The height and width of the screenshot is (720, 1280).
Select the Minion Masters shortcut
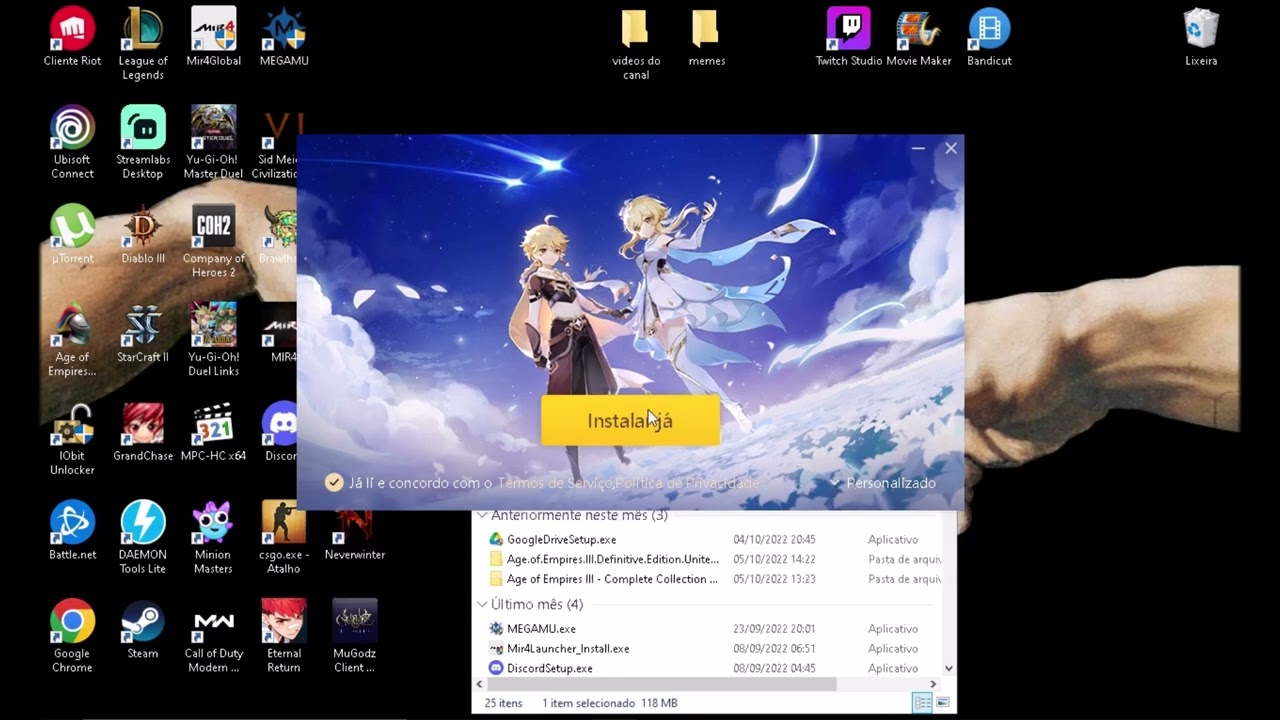click(x=213, y=539)
